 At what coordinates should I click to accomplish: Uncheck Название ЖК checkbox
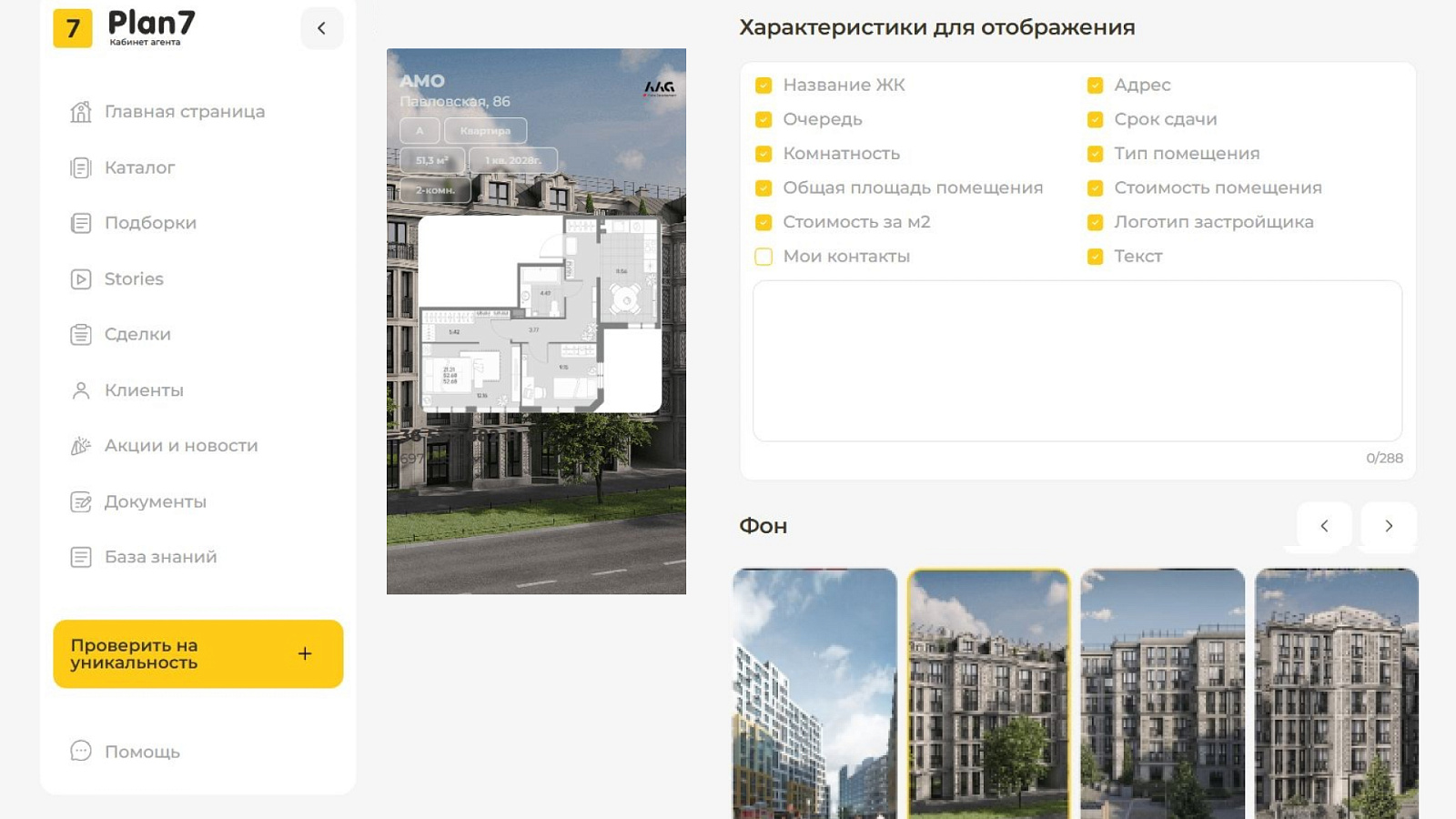coord(763,86)
